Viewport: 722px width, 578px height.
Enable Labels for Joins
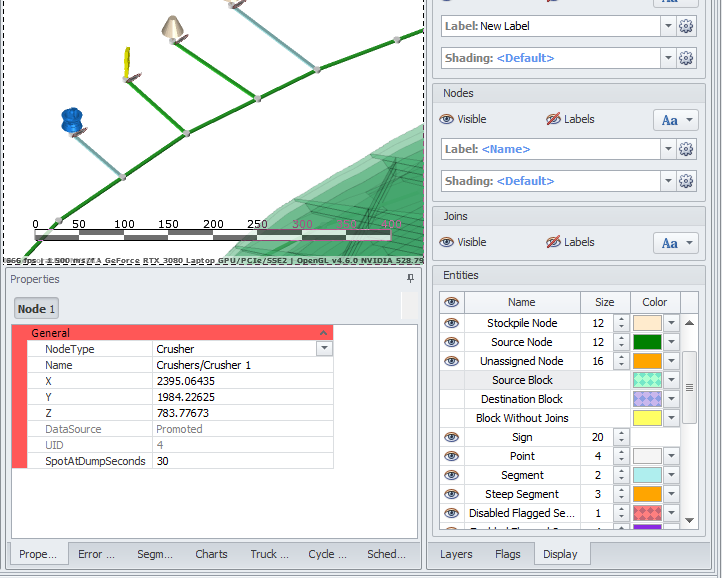coord(570,242)
